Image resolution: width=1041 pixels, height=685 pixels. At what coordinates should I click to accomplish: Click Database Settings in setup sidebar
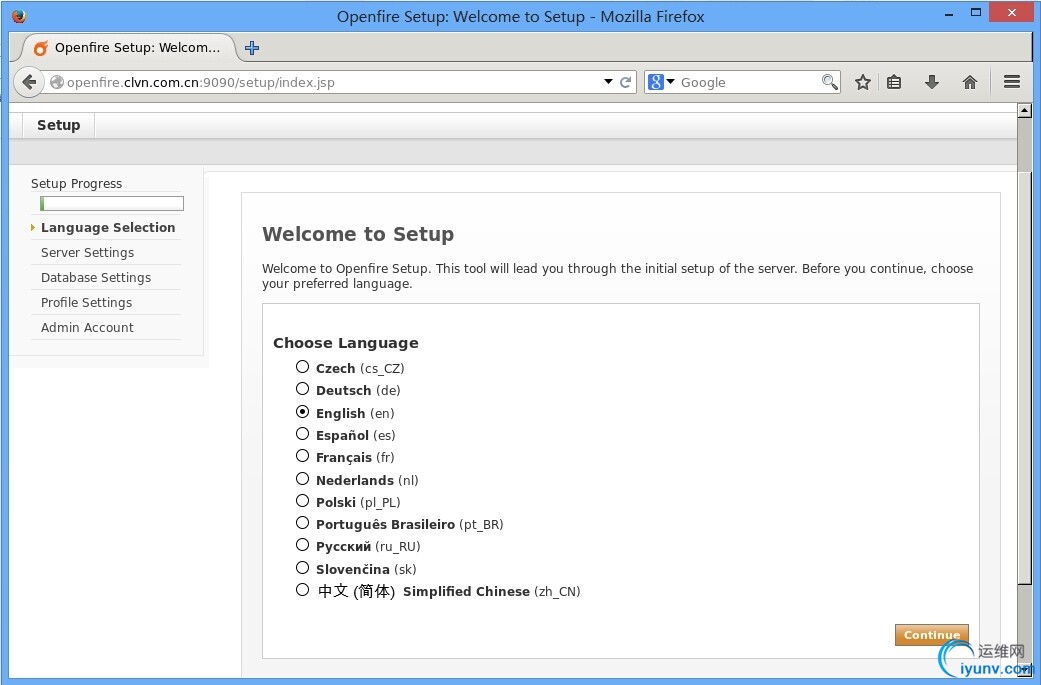96,277
